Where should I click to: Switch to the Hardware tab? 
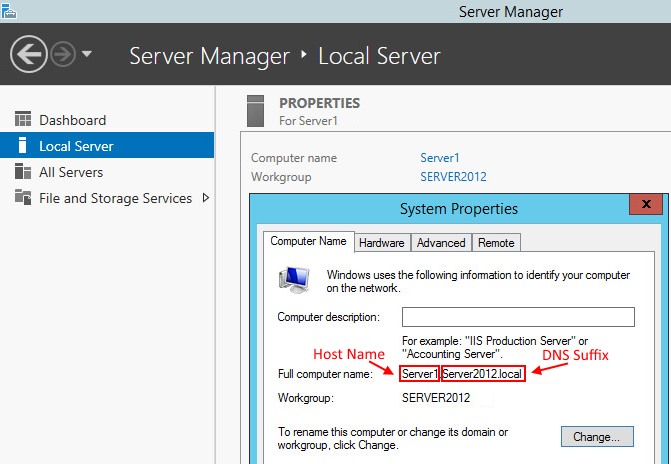(x=382, y=243)
